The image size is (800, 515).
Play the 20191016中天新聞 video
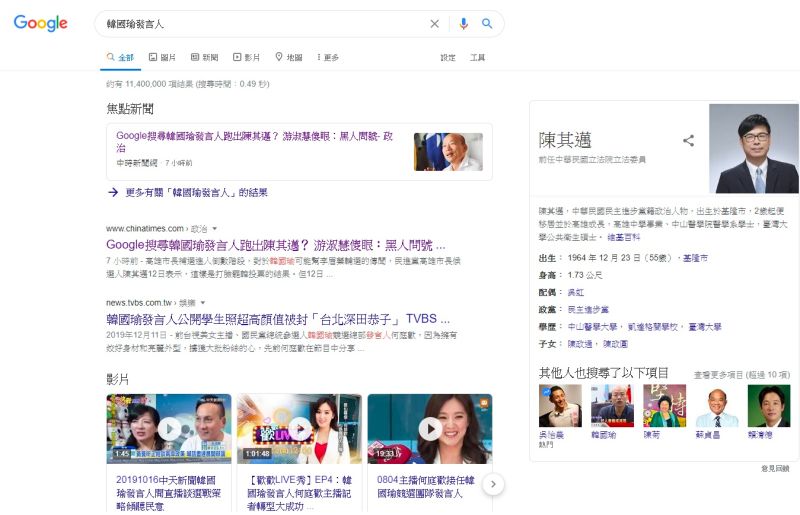(169, 429)
